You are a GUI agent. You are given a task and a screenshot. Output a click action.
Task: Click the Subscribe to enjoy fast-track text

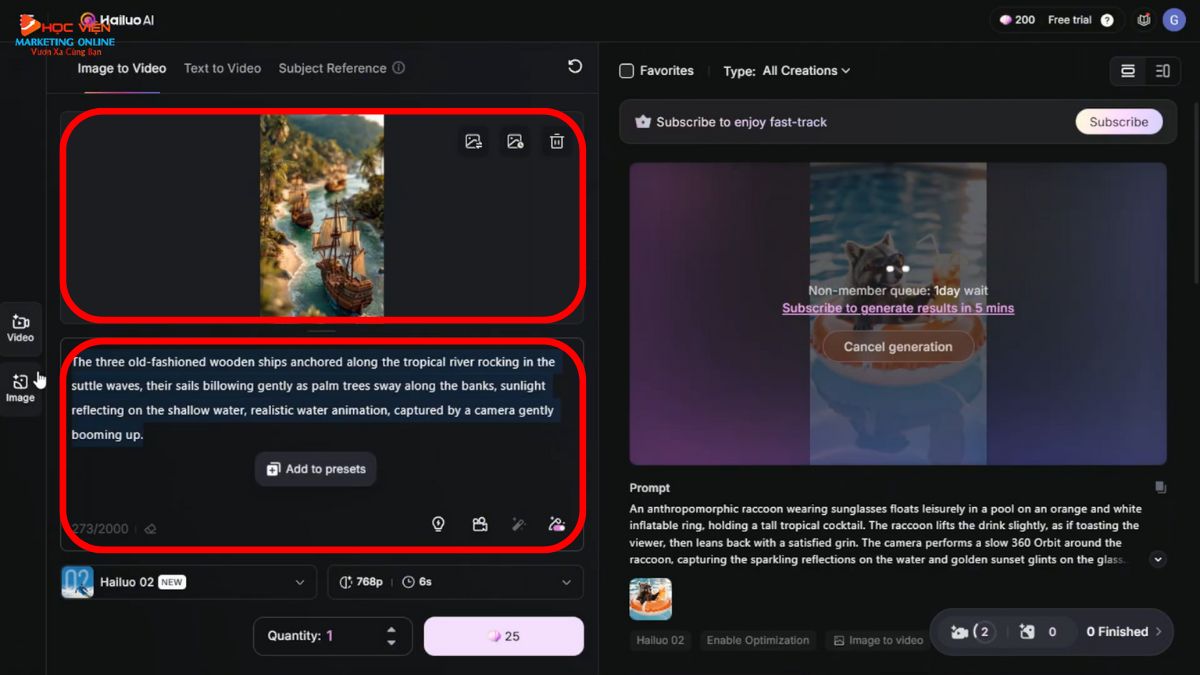point(742,122)
